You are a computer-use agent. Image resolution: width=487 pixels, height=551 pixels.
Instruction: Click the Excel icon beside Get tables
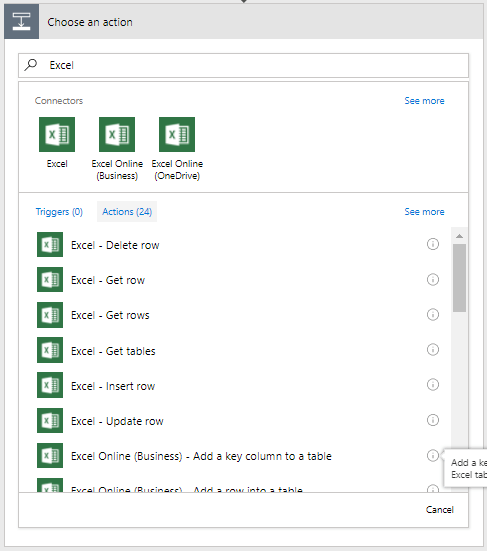[50, 350]
